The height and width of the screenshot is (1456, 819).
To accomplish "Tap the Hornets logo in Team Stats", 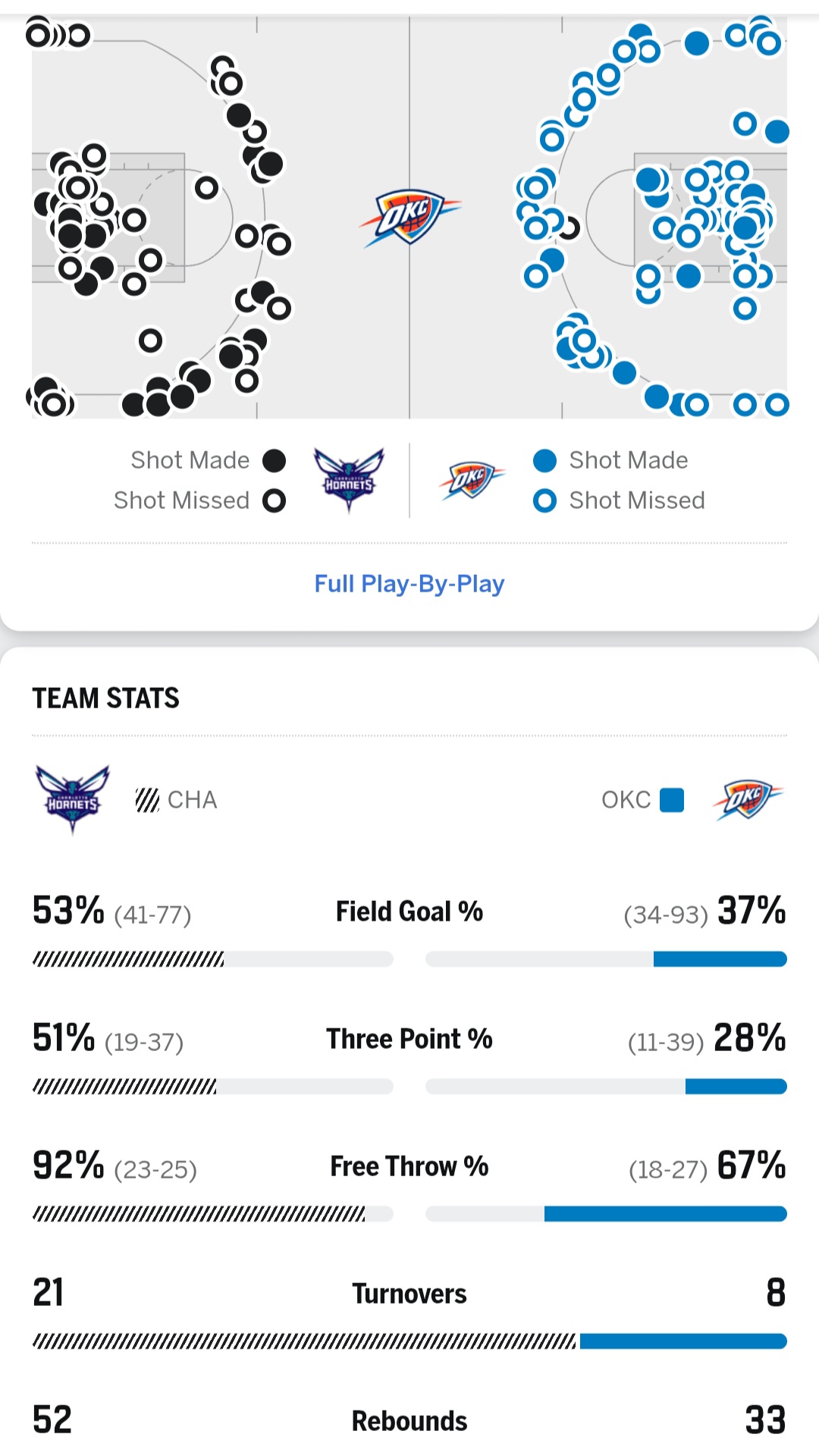I will click(x=73, y=799).
